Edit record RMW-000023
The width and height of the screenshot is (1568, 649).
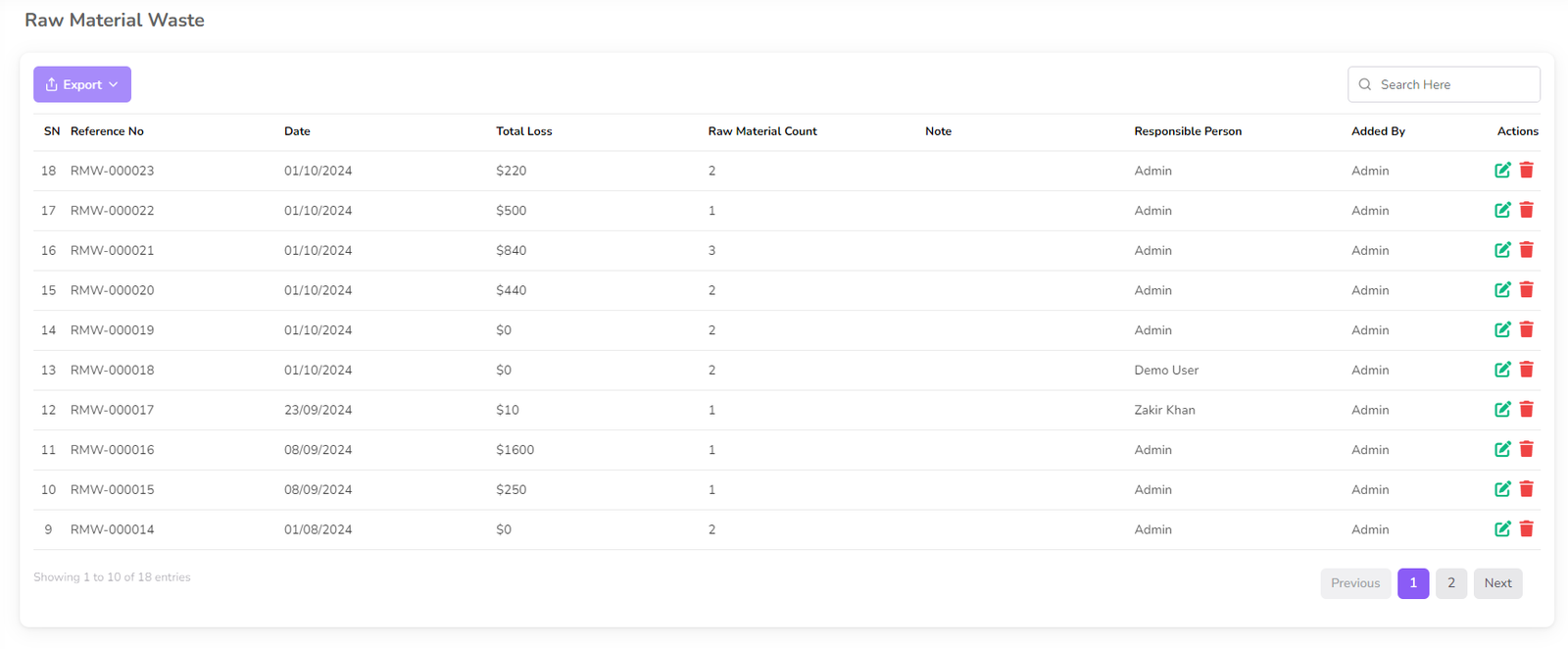coord(1501,171)
